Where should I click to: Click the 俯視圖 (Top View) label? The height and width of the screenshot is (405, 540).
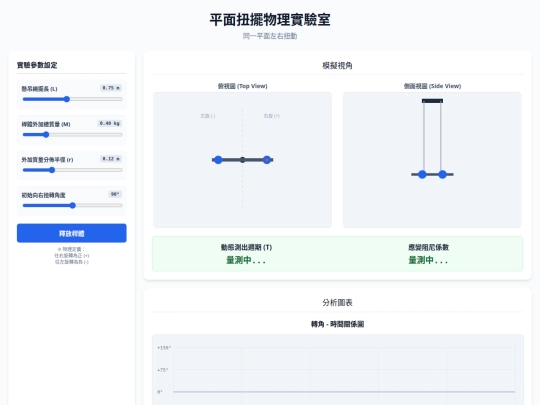coord(242,86)
